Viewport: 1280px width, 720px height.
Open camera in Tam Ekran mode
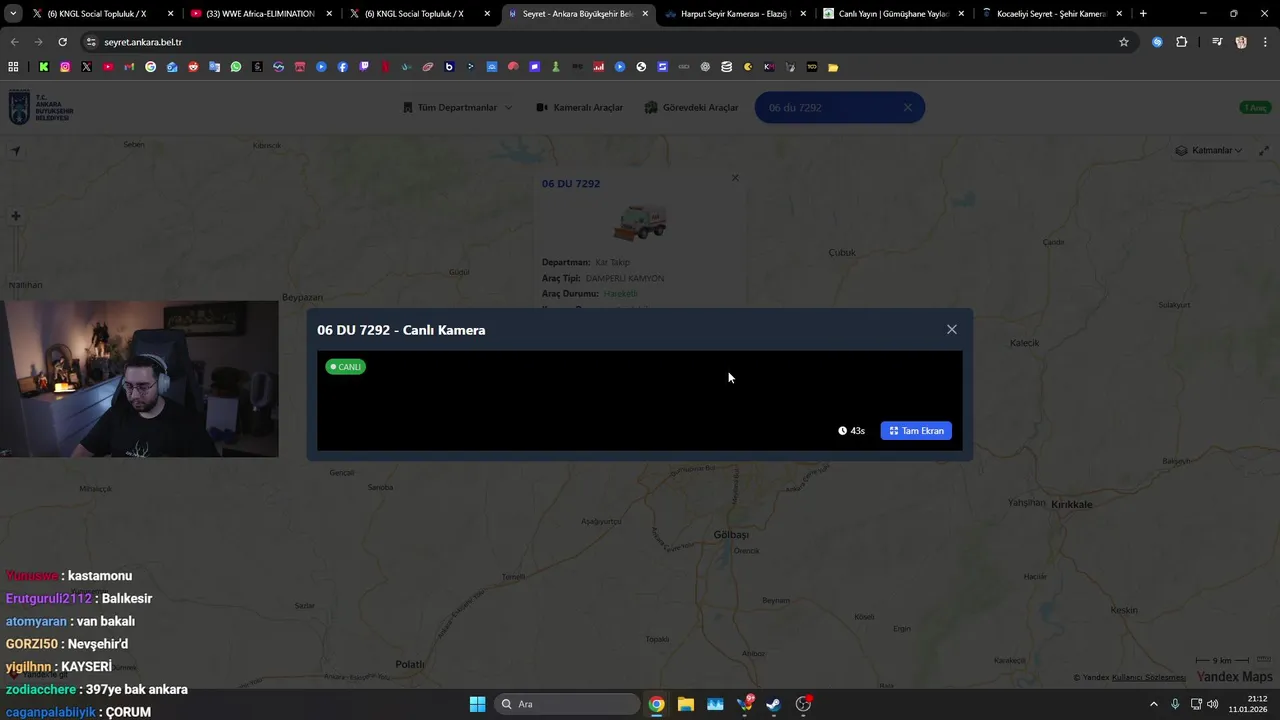coord(916,431)
